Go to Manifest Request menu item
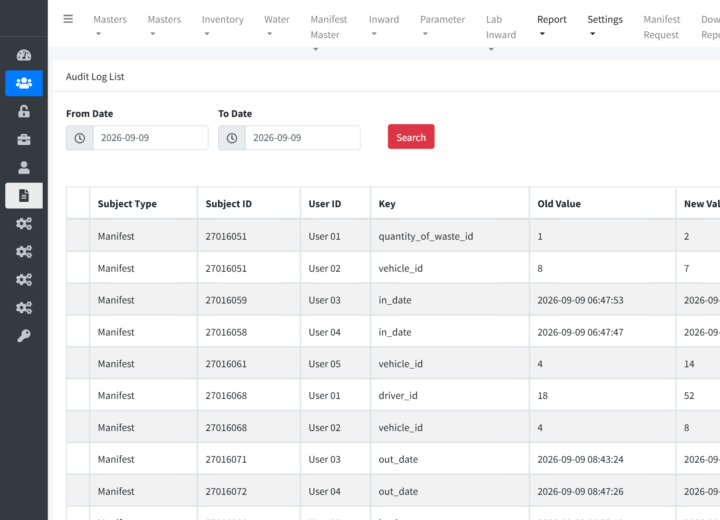This screenshot has height=520, width=720. point(661,27)
